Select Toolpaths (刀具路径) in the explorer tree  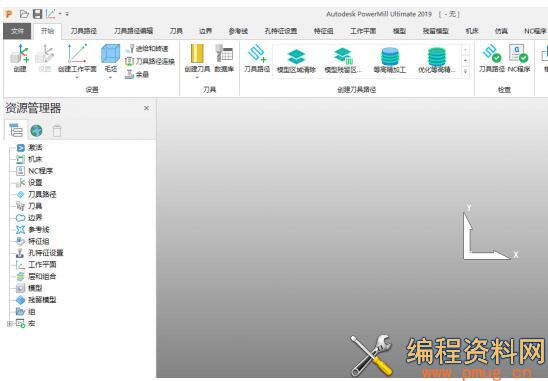(42, 194)
